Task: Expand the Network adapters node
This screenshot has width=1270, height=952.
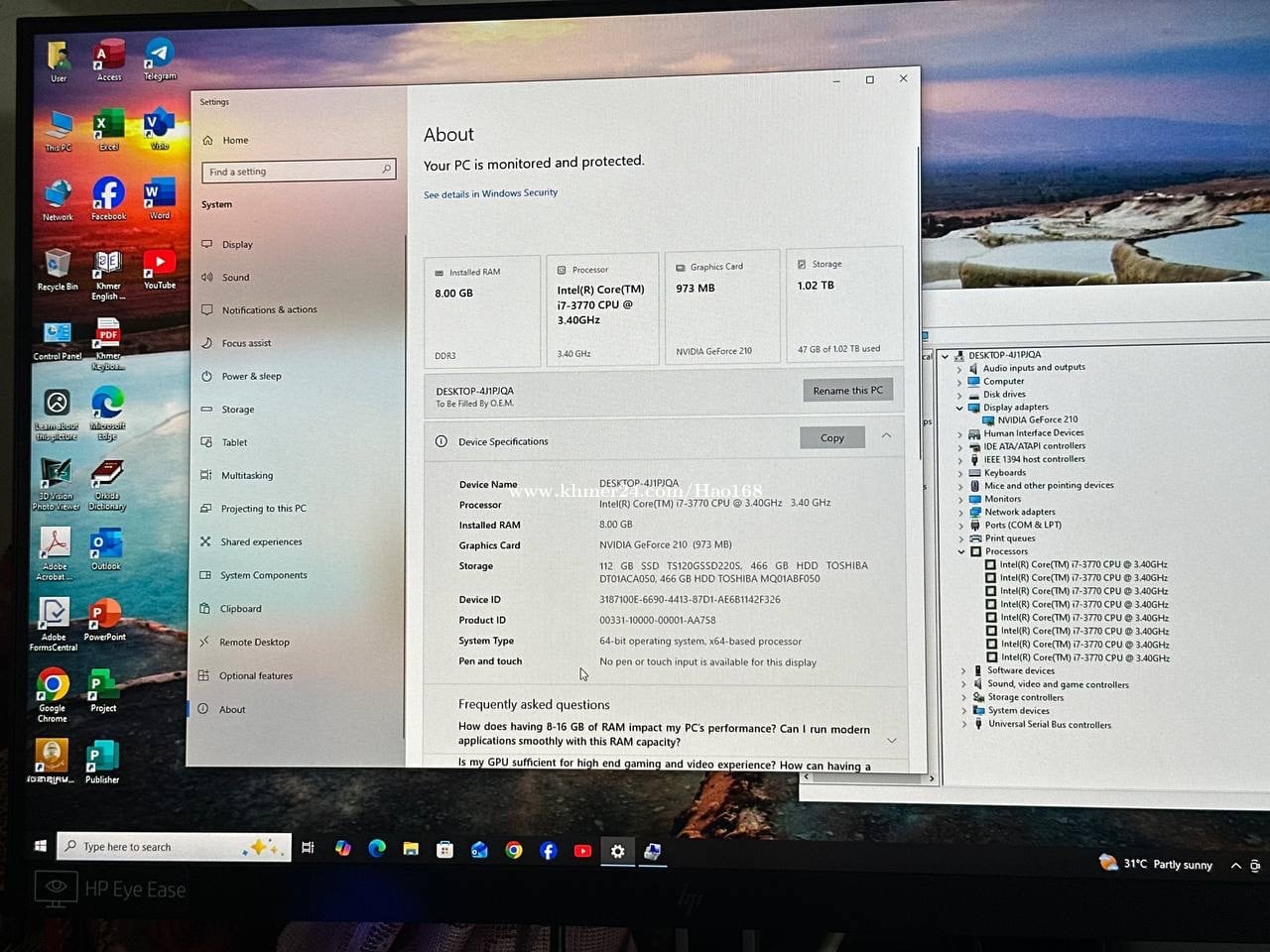Action: [x=960, y=512]
